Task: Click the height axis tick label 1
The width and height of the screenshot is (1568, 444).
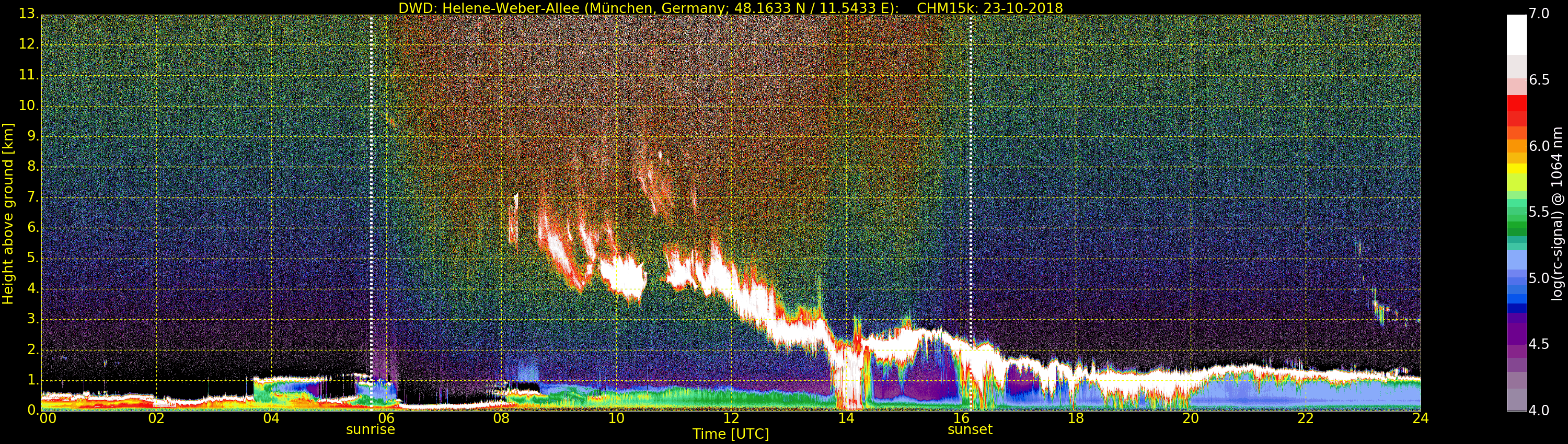Action: pos(33,380)
